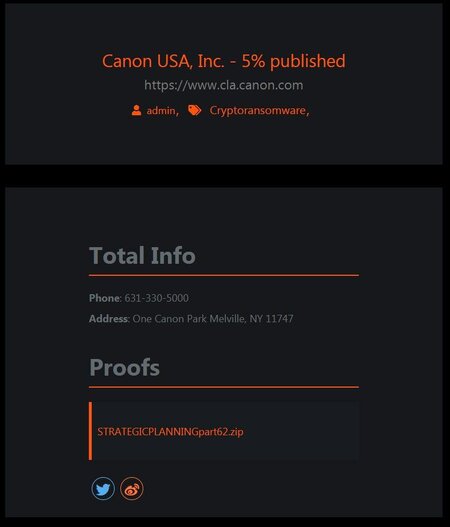Click the bold Address label
Screen dimensions: 450x527
(x=109, y=319)
